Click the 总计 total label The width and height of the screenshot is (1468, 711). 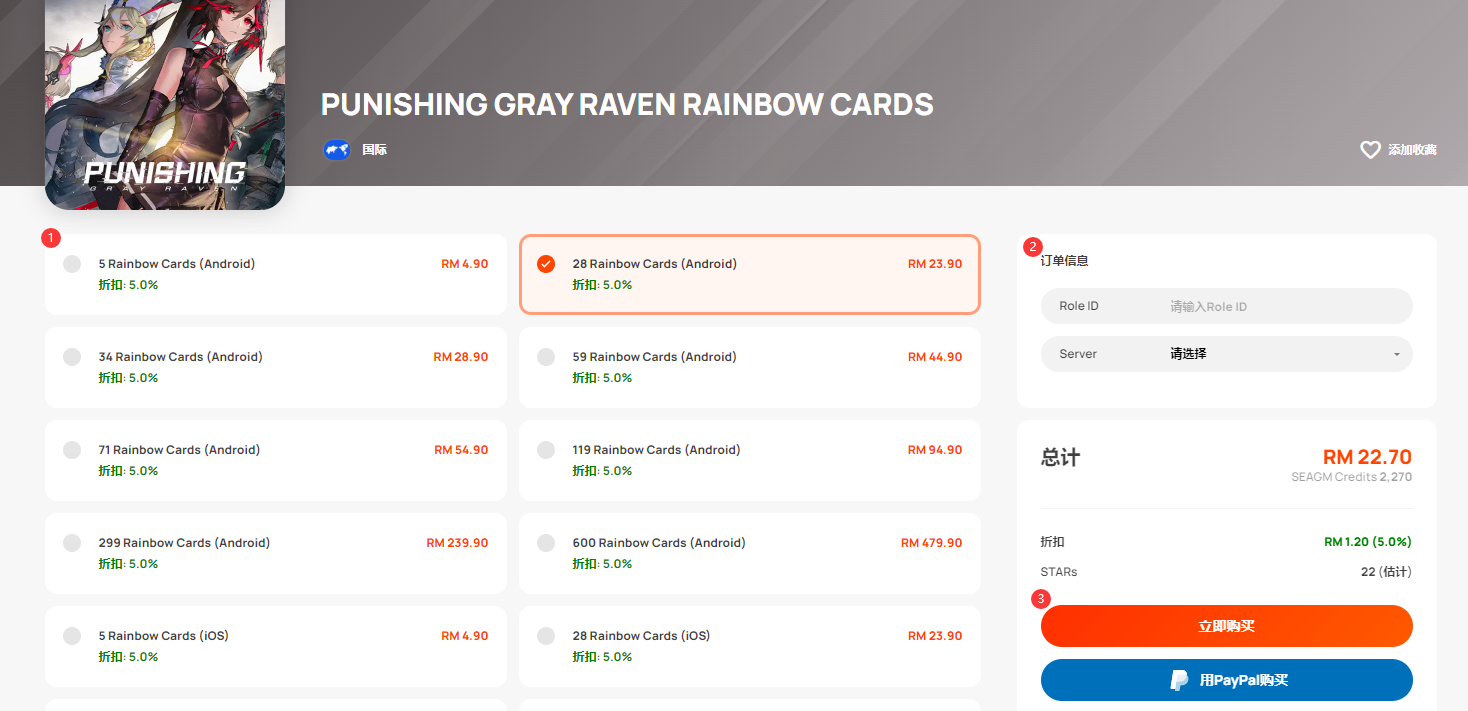(1061, 458)
